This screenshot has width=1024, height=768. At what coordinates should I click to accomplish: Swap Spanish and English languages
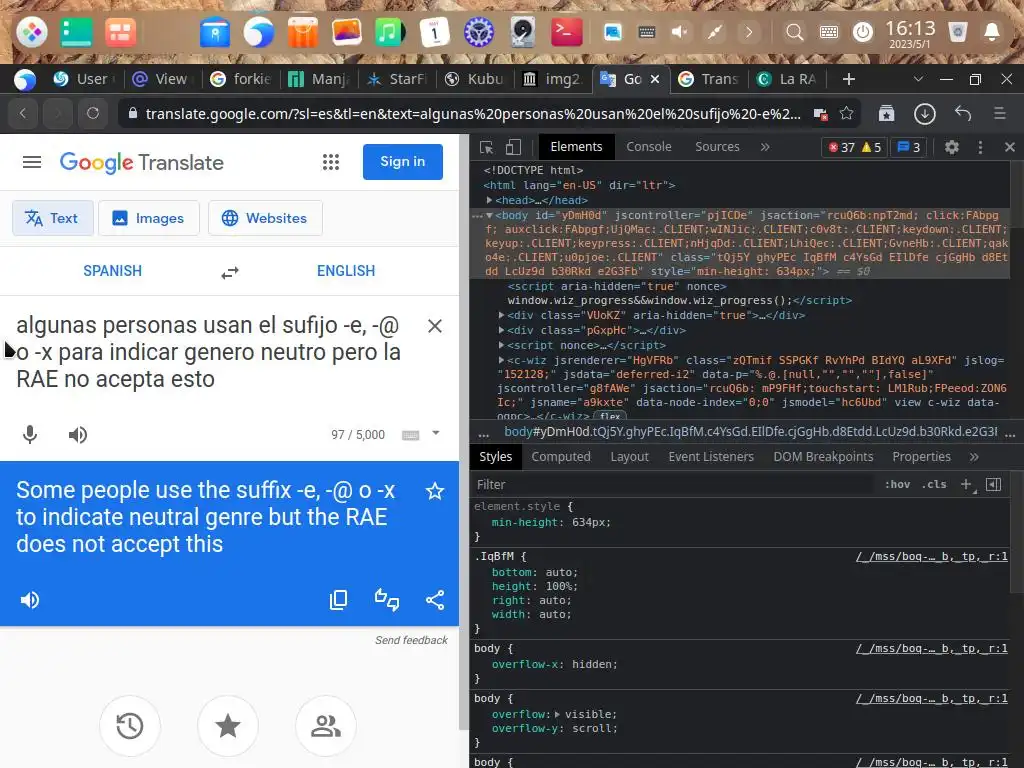point(229,272)
